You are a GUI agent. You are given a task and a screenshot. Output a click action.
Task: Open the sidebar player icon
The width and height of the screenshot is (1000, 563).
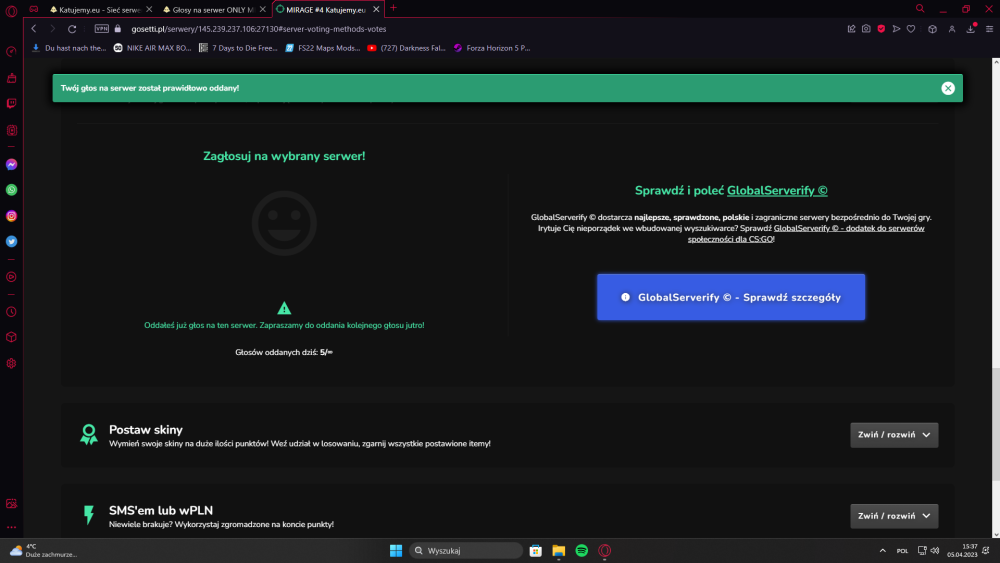point(11,277)
